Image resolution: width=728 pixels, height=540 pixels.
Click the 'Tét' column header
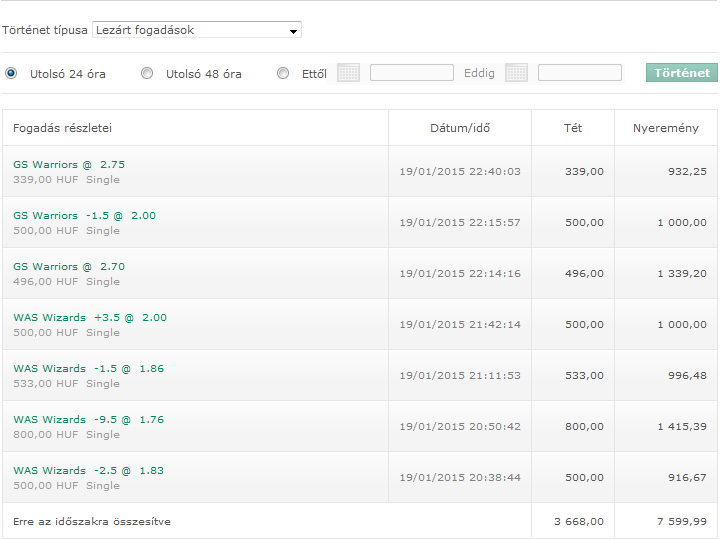point(573,128)
